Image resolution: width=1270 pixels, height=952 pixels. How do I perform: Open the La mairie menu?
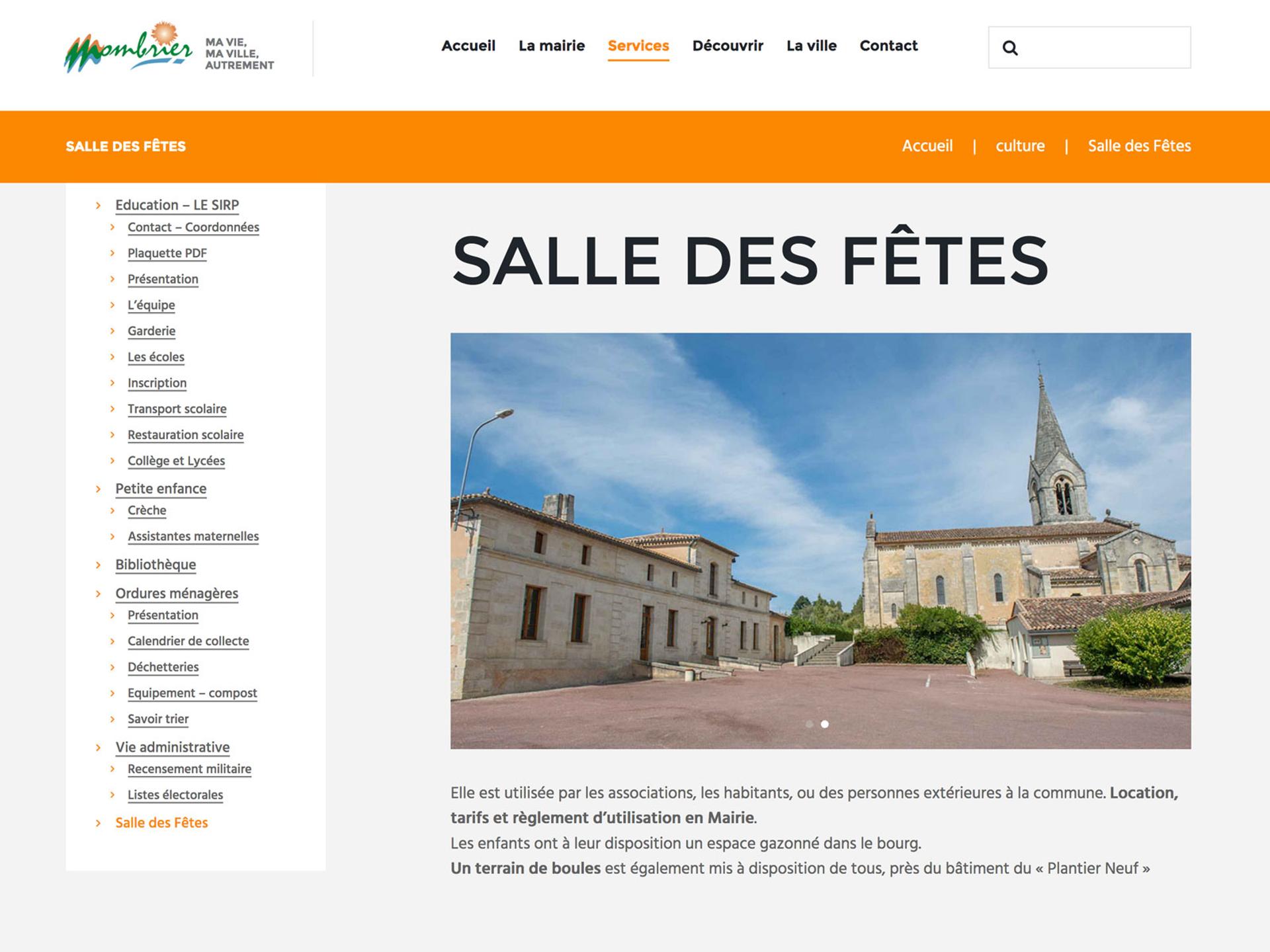(552, 46)
